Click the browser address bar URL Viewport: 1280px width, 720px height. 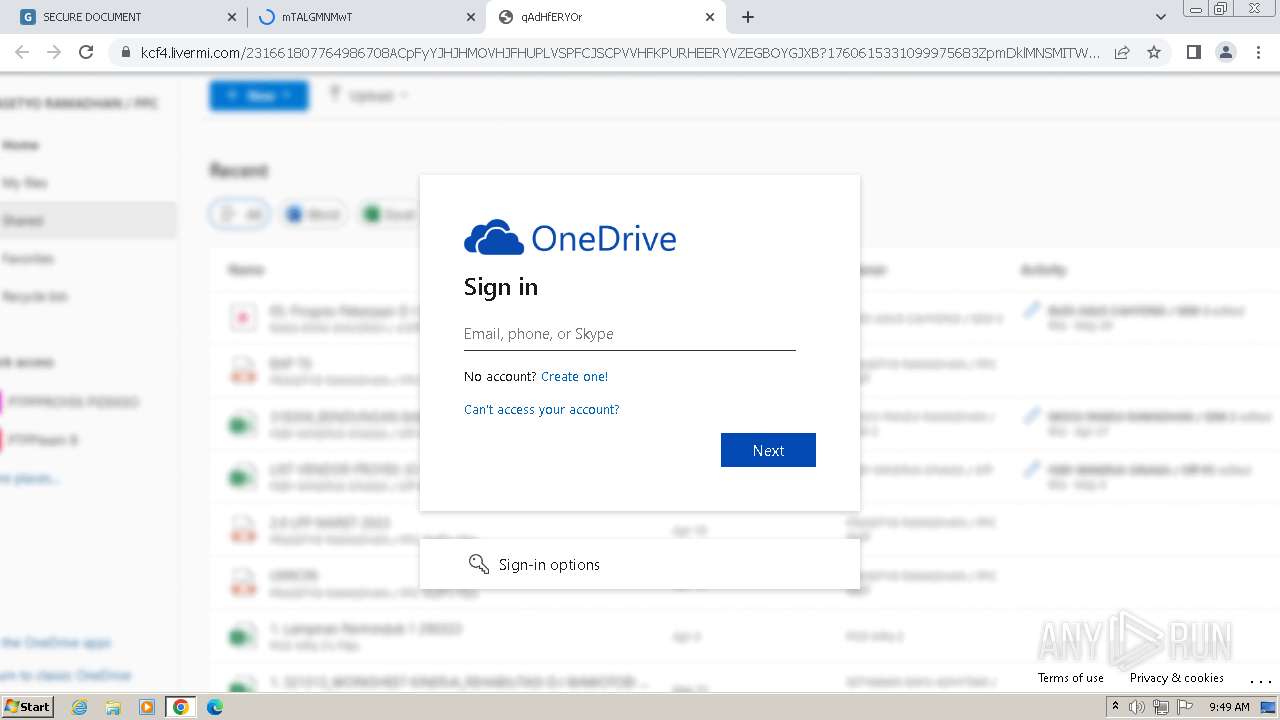click(x=620, y=53)
